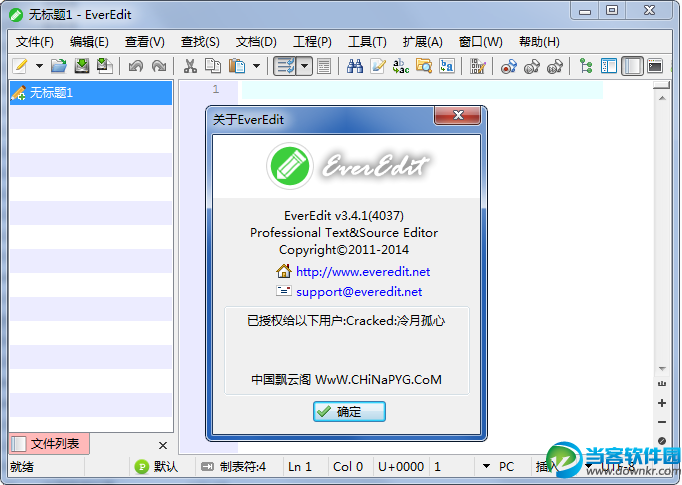The width and height of the screenshot is (682, 485).
Task: Open the 编辑(E) menu
Action: pyautogui.click(x=89, y=42)
